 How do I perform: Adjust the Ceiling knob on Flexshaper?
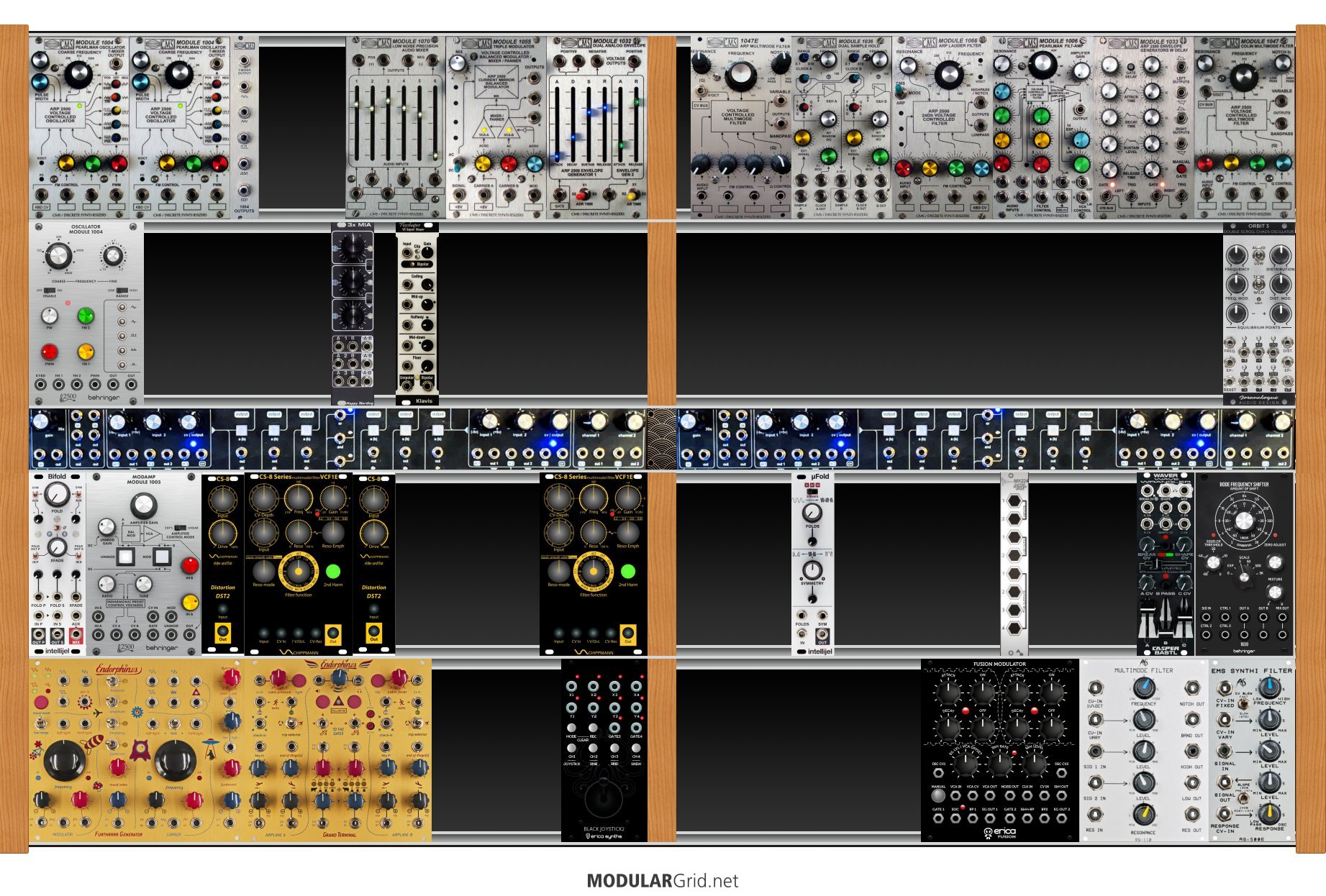427,285
